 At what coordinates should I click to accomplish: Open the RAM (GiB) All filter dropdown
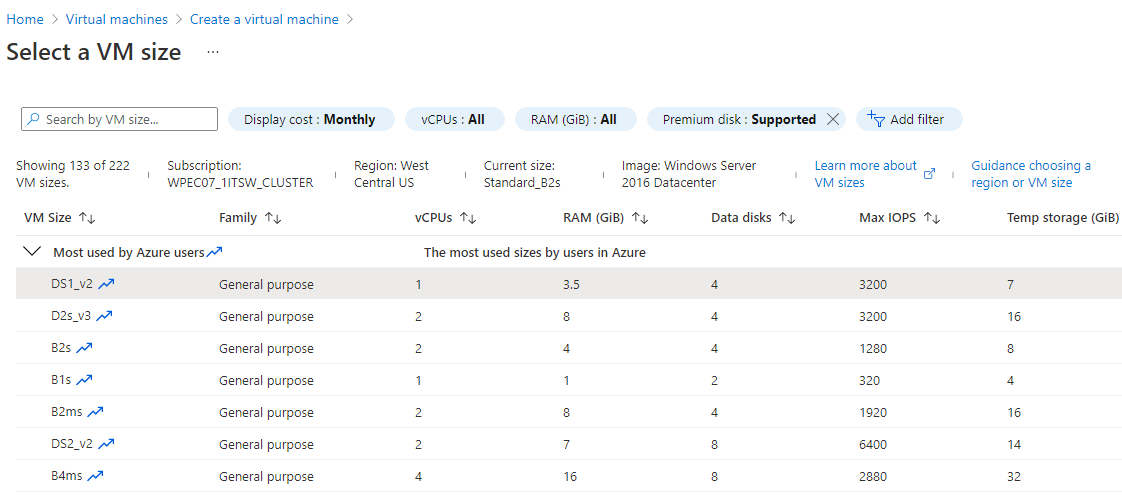[x=576, y=119]
